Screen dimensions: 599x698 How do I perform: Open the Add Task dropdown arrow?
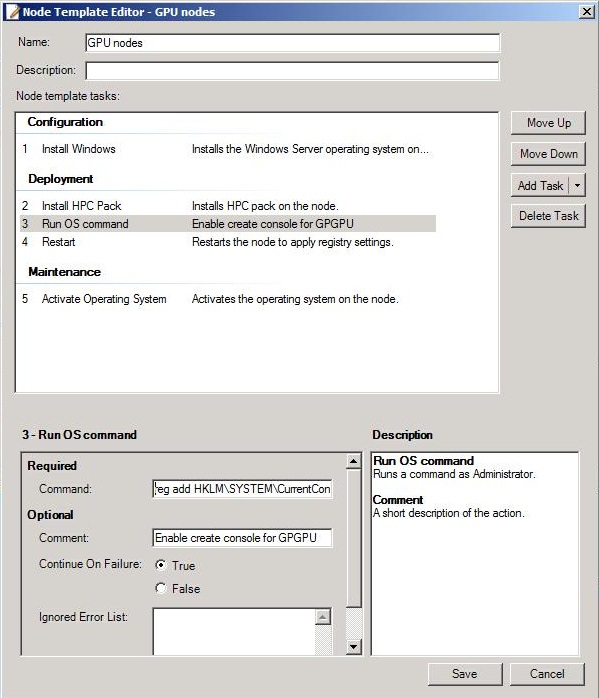(577, 185)
